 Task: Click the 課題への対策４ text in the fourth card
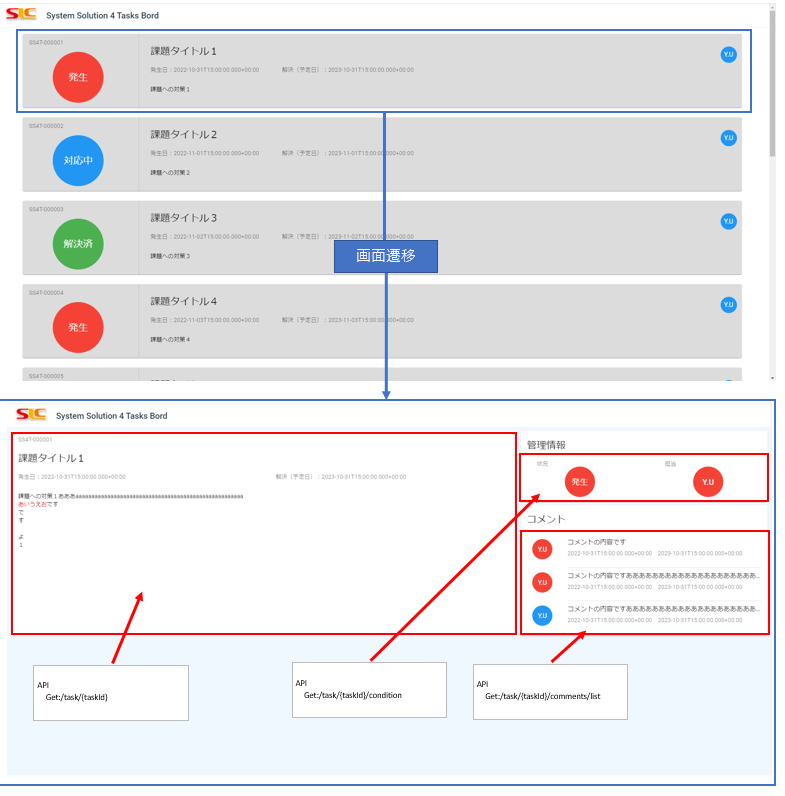tap(170, 339)
